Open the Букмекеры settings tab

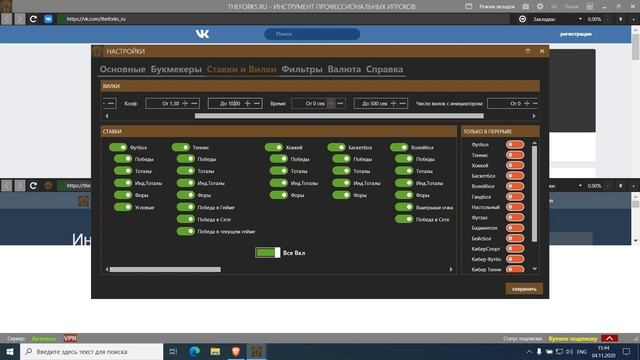(x=176, y=69)
